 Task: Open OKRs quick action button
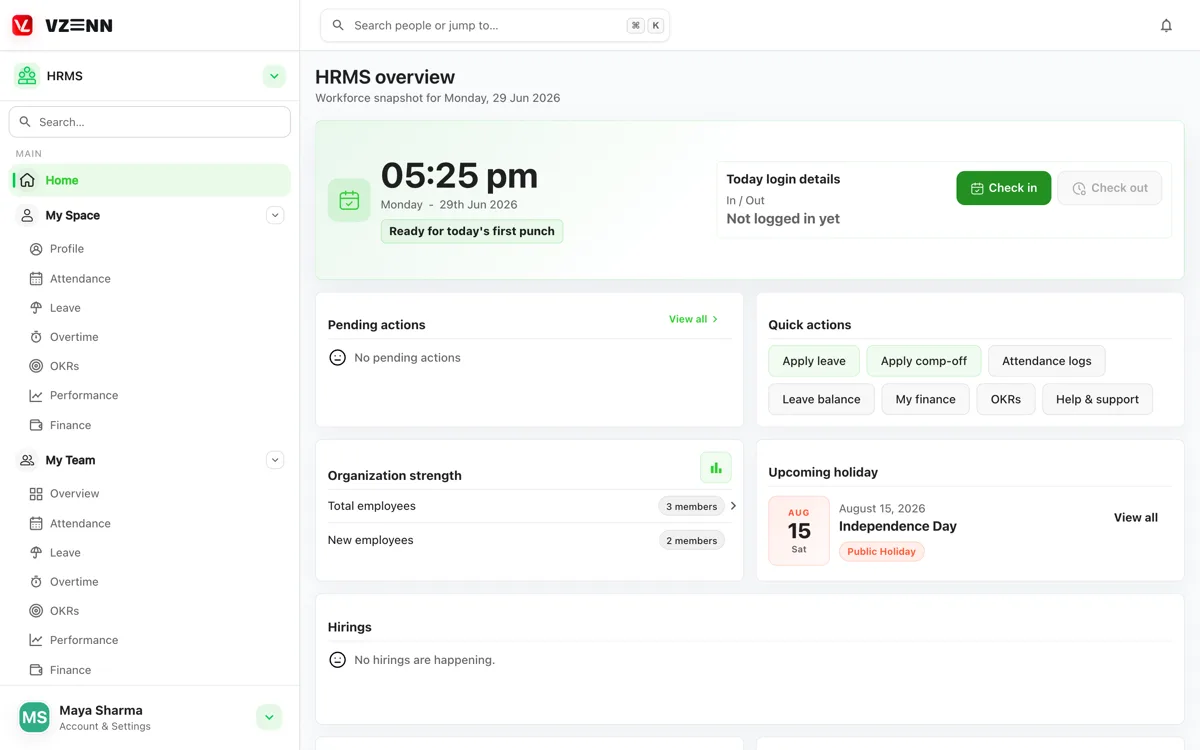(x=1006, y=399)
